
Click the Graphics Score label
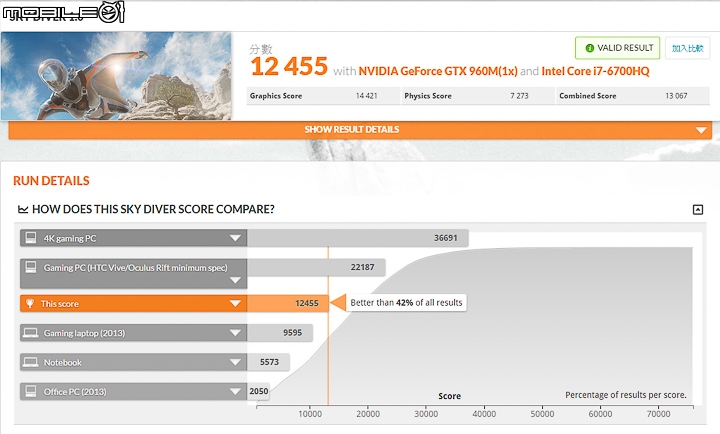coord(276,96)
